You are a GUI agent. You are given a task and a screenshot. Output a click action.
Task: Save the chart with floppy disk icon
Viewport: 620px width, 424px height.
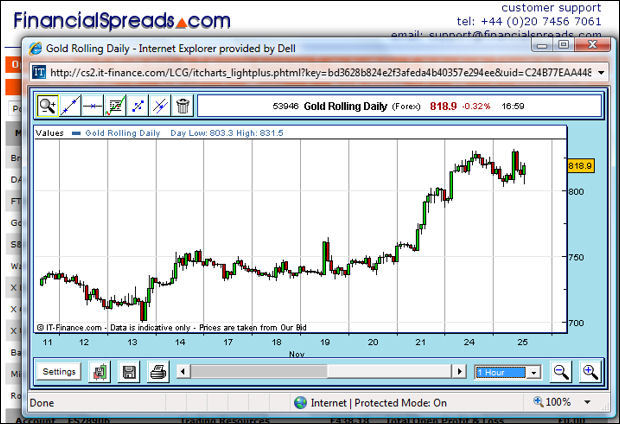pyautogui.click(x=129, y=372)
